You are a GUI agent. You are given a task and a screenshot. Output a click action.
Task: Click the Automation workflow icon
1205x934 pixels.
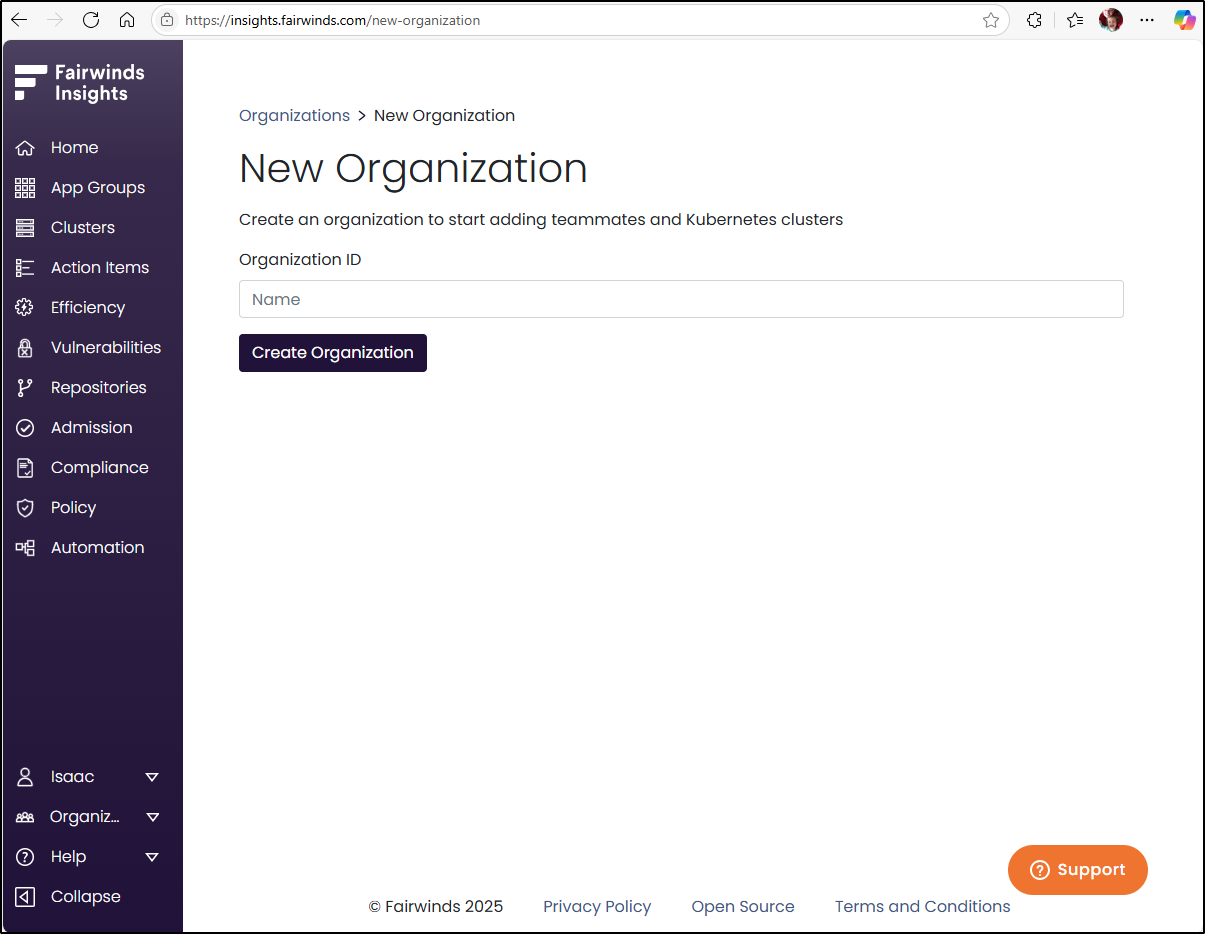[26, 548]
